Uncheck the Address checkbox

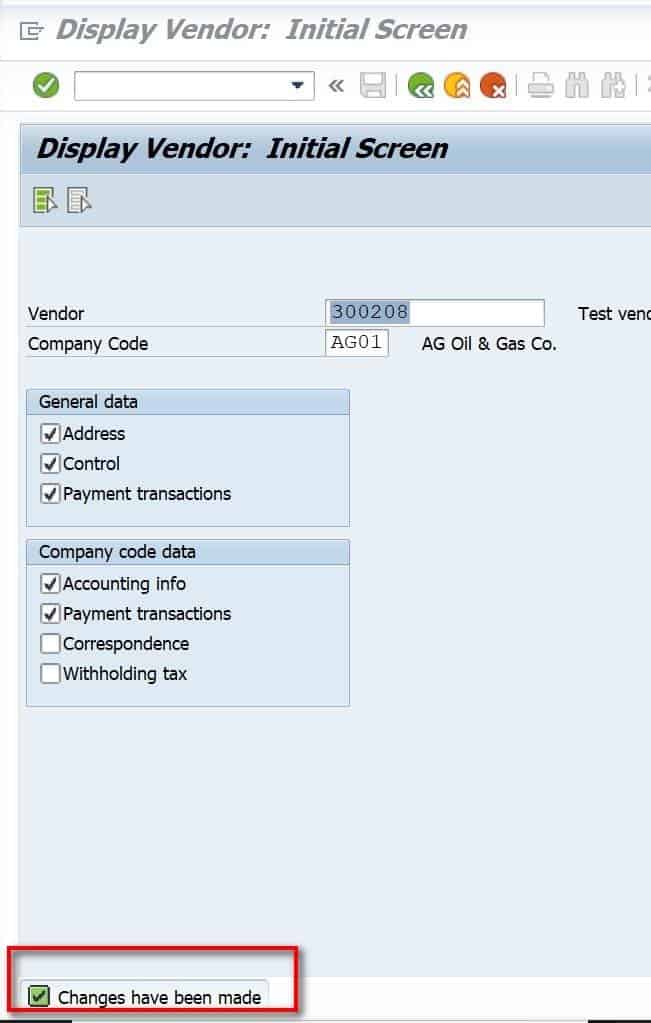(x=50, y=434)
